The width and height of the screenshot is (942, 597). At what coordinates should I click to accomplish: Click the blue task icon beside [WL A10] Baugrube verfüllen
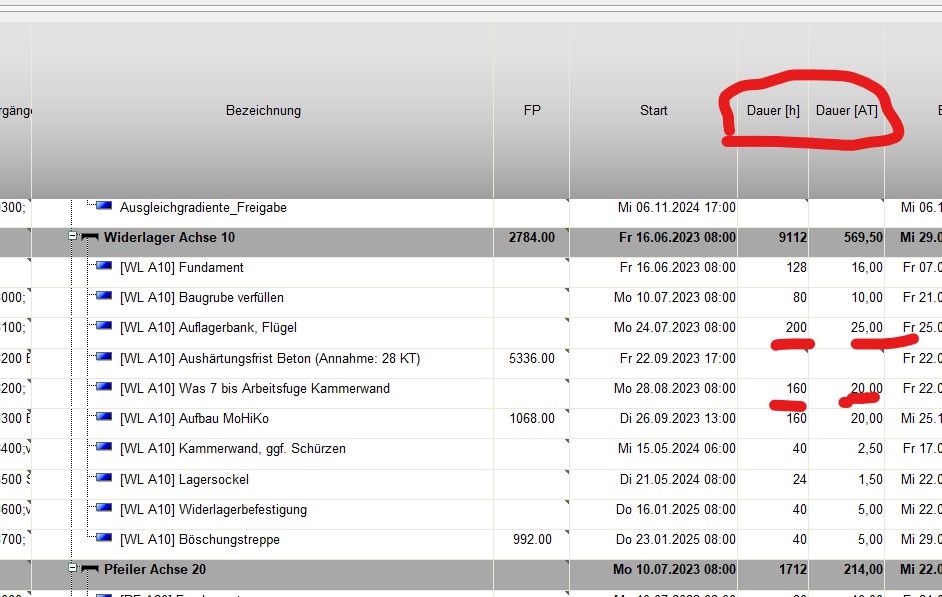click(x=104, y=298)
